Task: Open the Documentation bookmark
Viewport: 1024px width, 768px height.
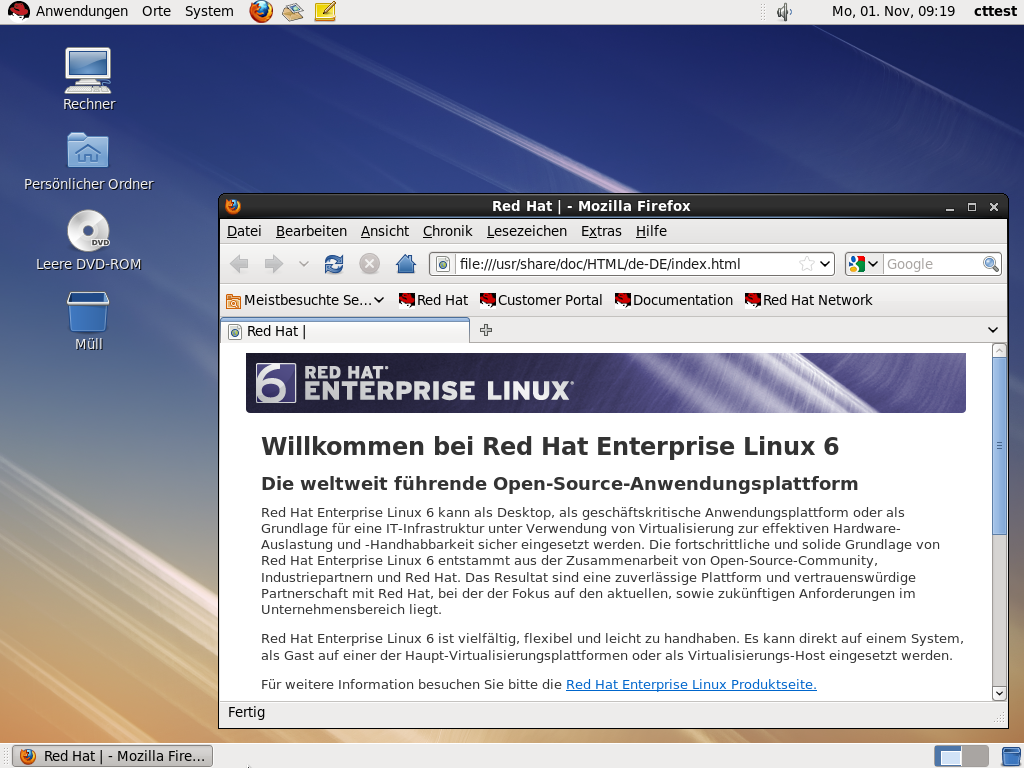Action: pos(673,300)
